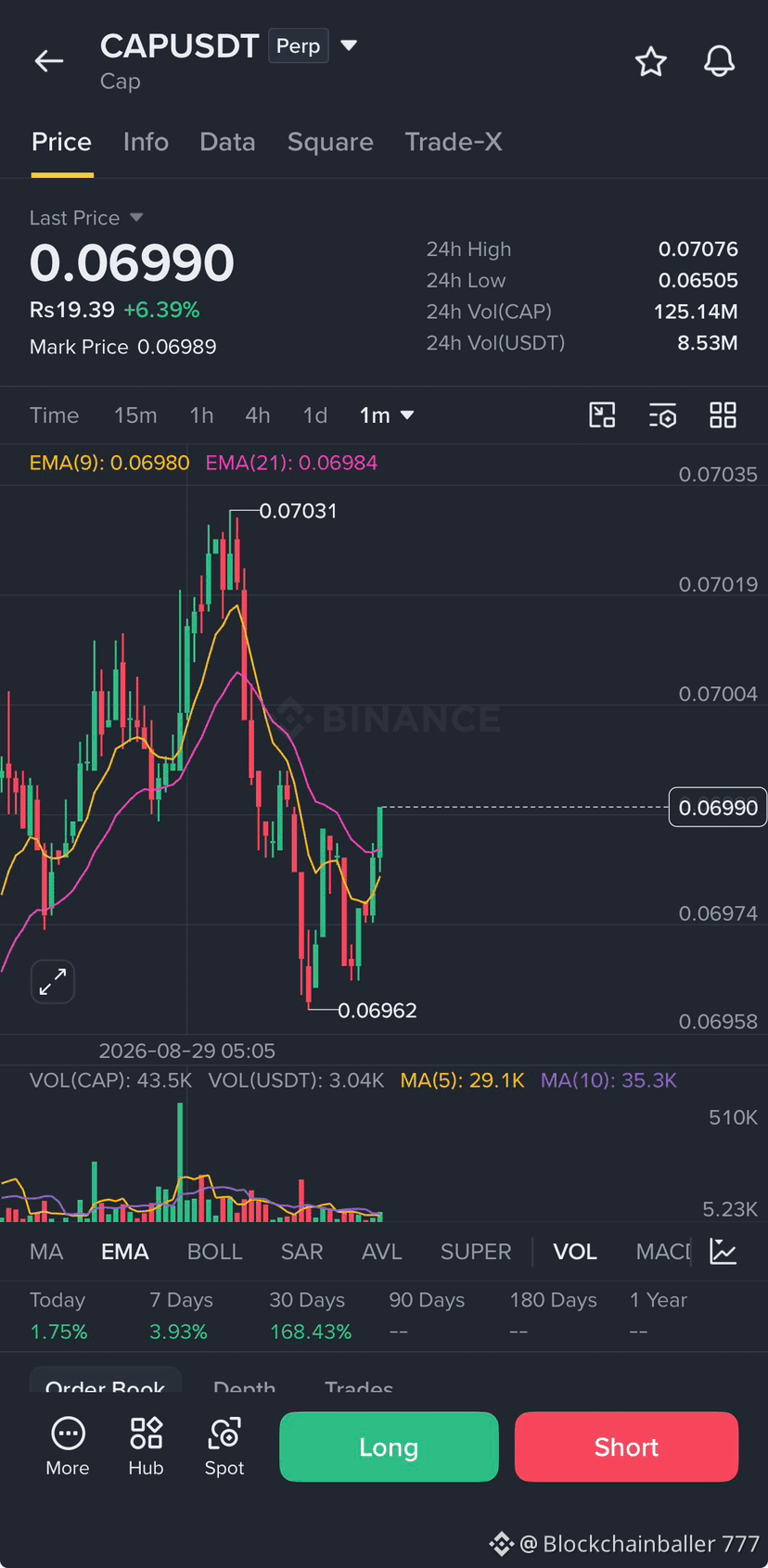Expand chart to fullscreen
This screenshot has height=1568, width=768.
click(x=53, y=981)
